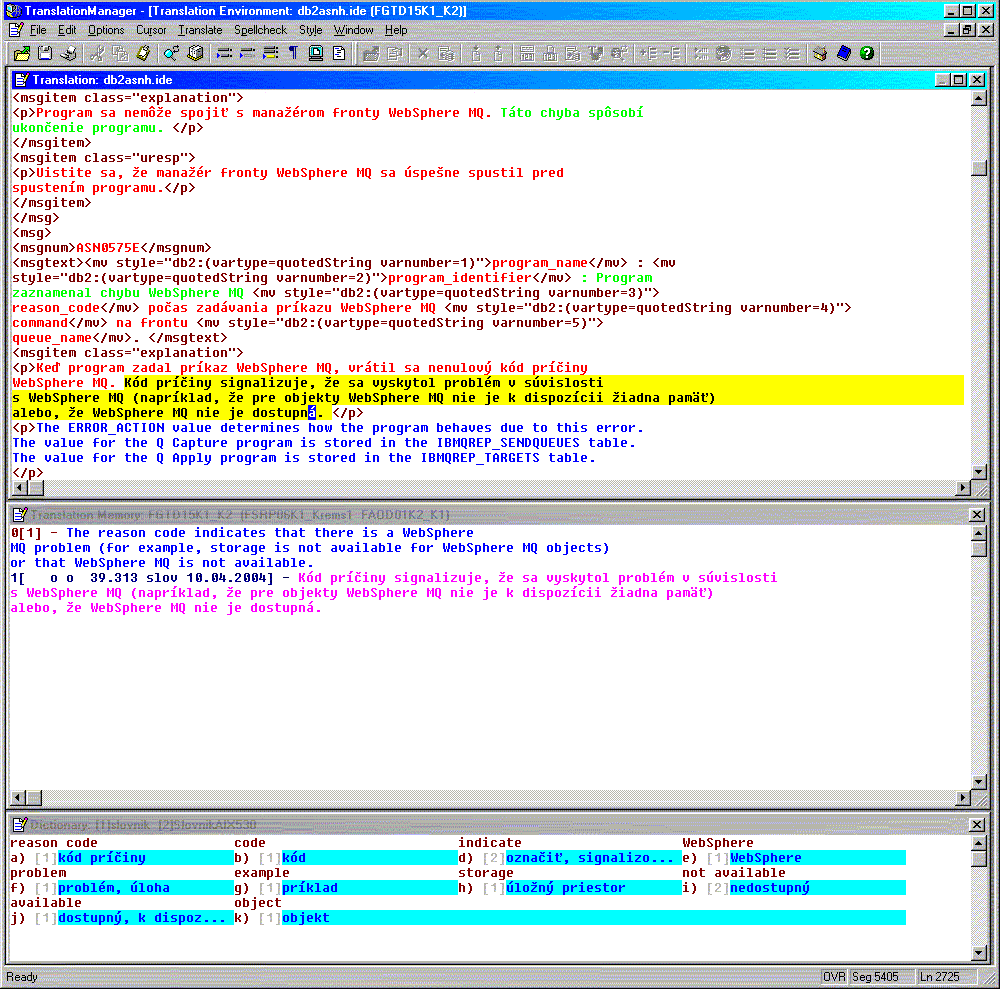This screenshot has height=989, width=1000.
Task: Maximize the Translation db2asnh.ide window
Action: [959, 80]
